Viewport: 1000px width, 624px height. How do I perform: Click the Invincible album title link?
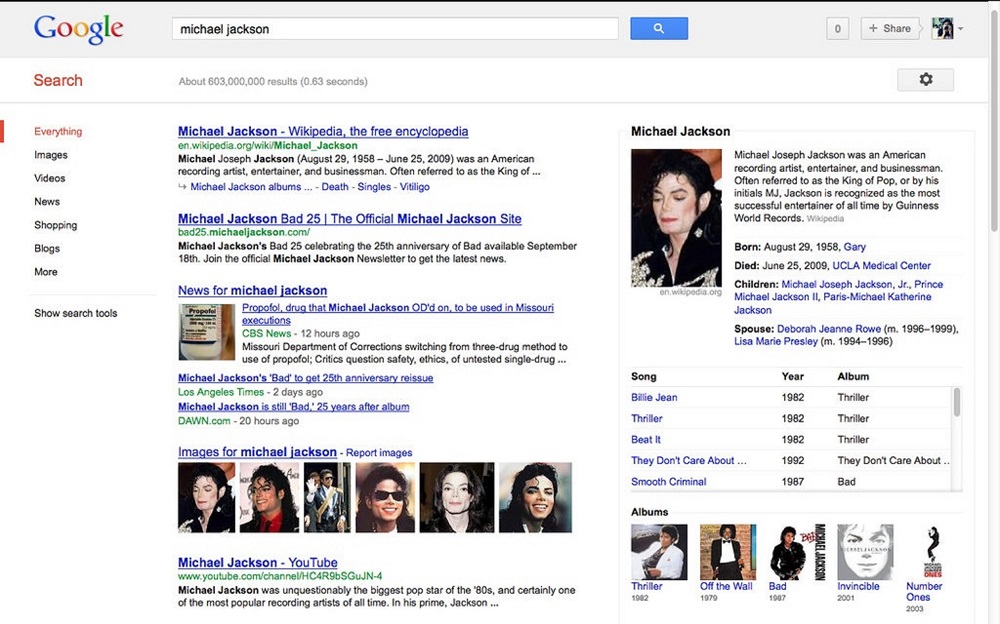[858, 586]
